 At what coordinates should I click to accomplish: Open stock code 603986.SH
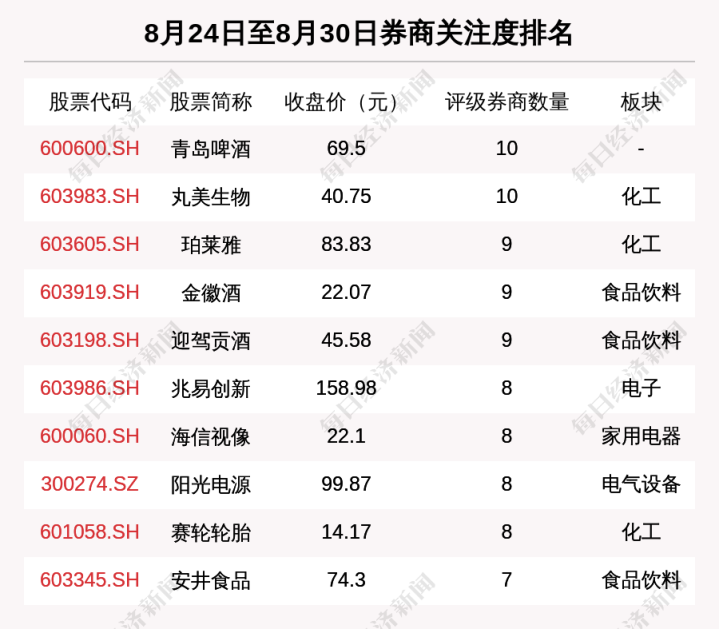(x=90, y=388)
